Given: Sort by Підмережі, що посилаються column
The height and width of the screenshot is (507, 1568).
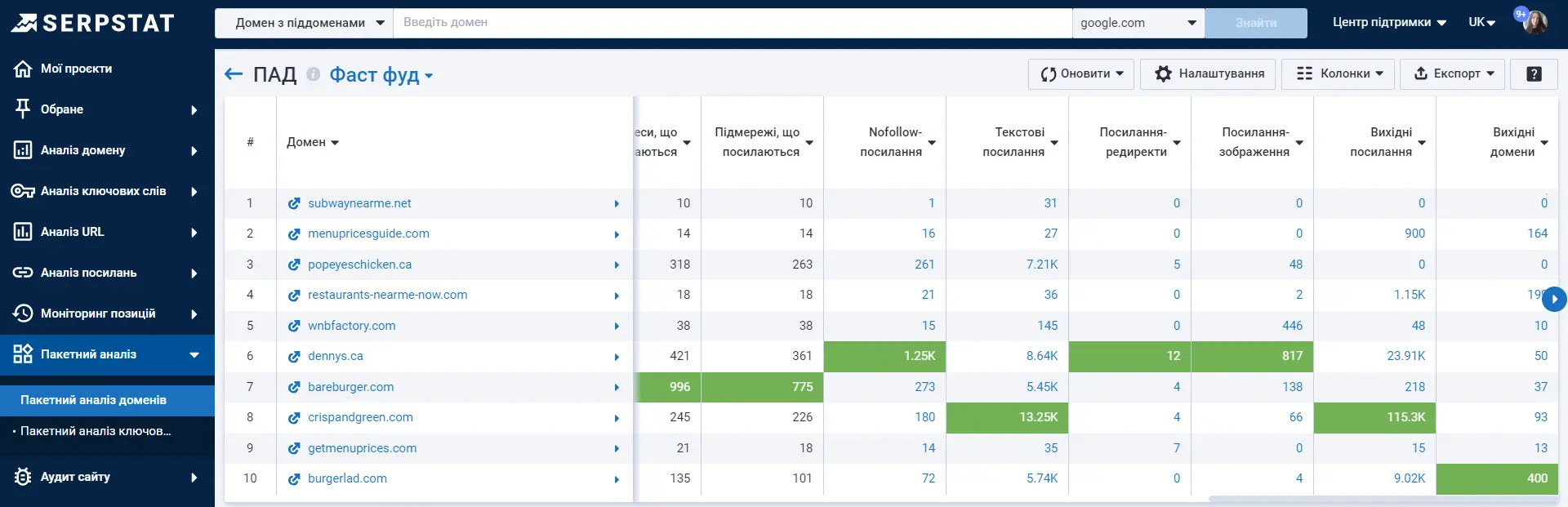Looking at the screenshot, I should [x=764, y=142].
